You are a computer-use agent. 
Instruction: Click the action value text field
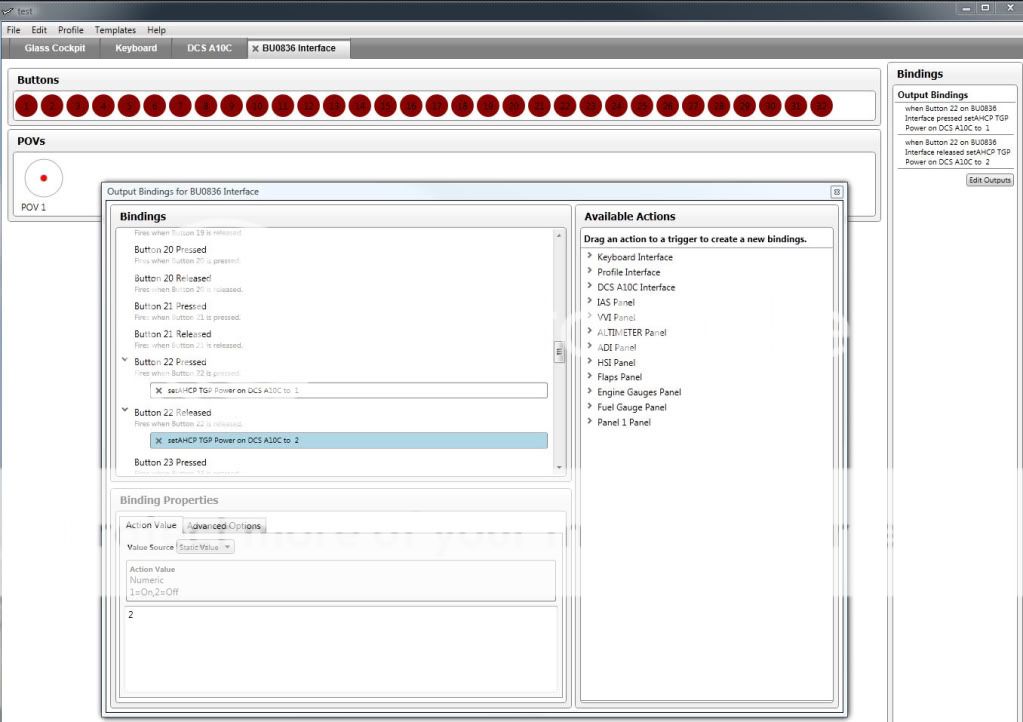pyautogui.click(x=340, y=648)
